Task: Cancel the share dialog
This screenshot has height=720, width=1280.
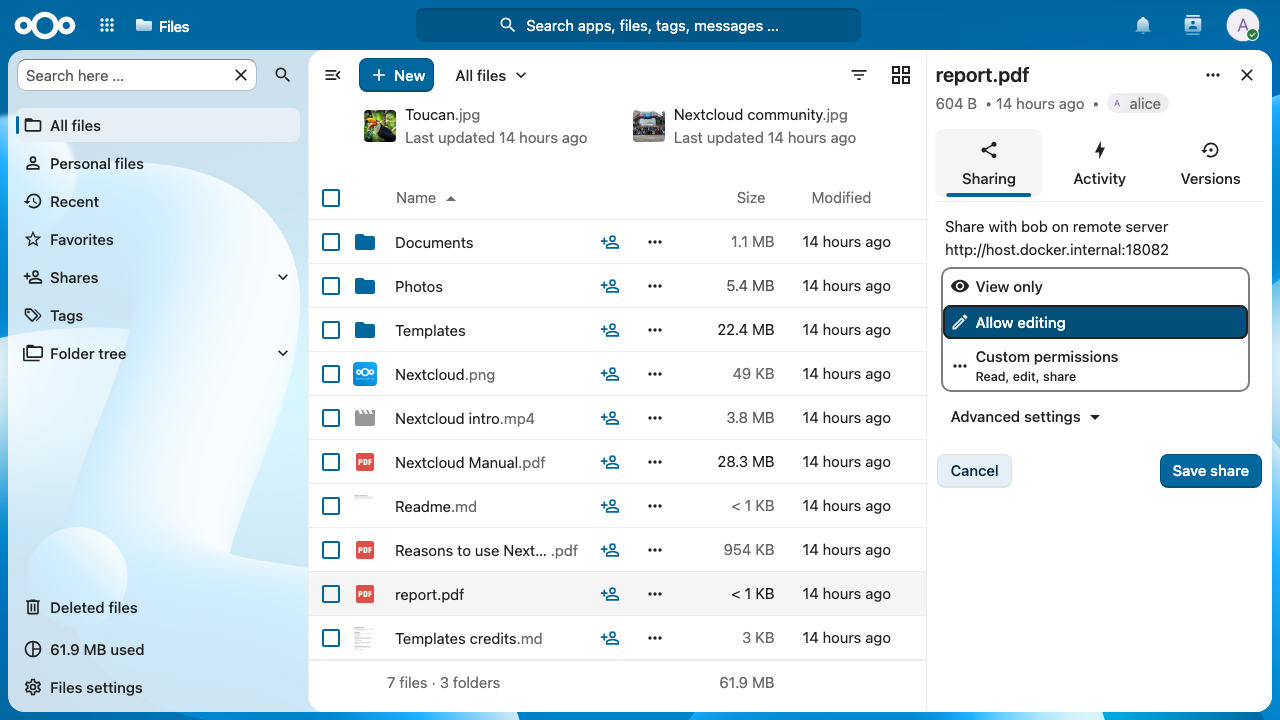Action: (x=974, y=471)
